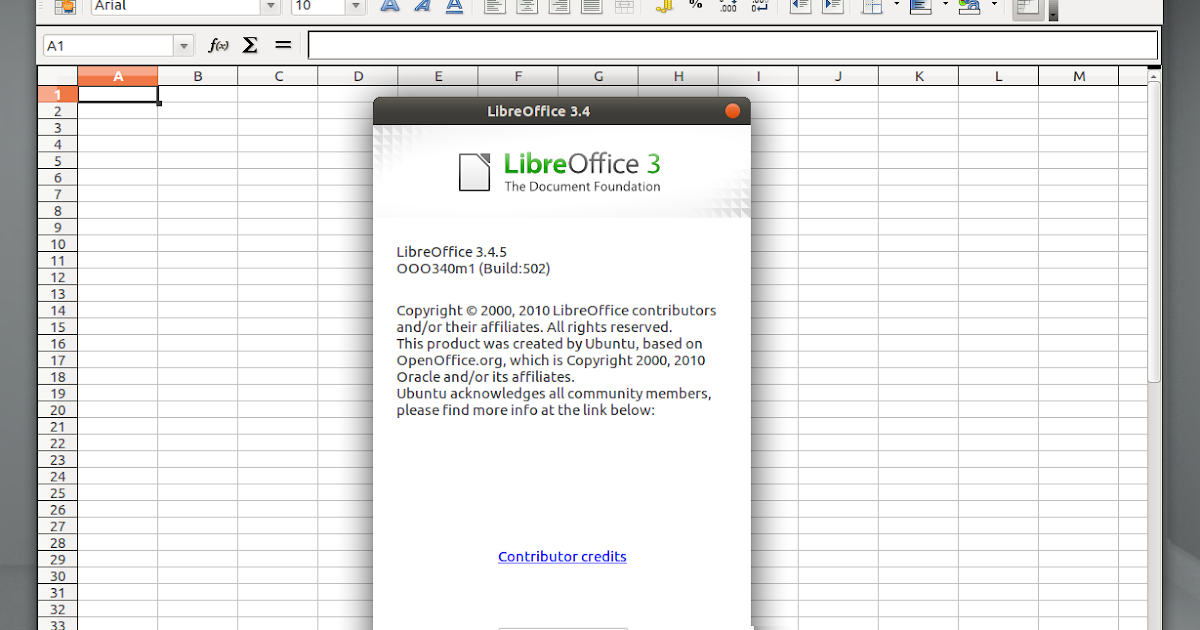Image resolution: width=1200 pixels, height=630 pixels.
Task: Apply the currency number format
Action: (x=665, y=8)
